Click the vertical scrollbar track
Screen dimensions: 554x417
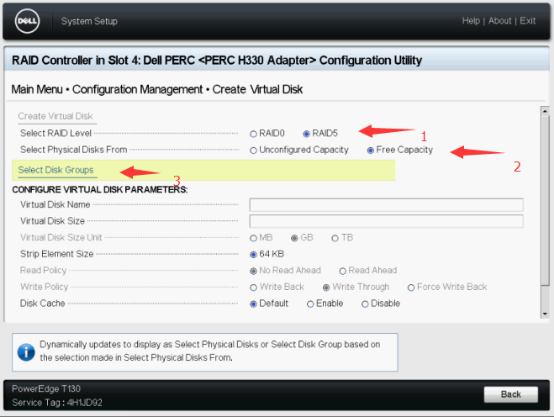pyautogui.click(x=545, y=212)
